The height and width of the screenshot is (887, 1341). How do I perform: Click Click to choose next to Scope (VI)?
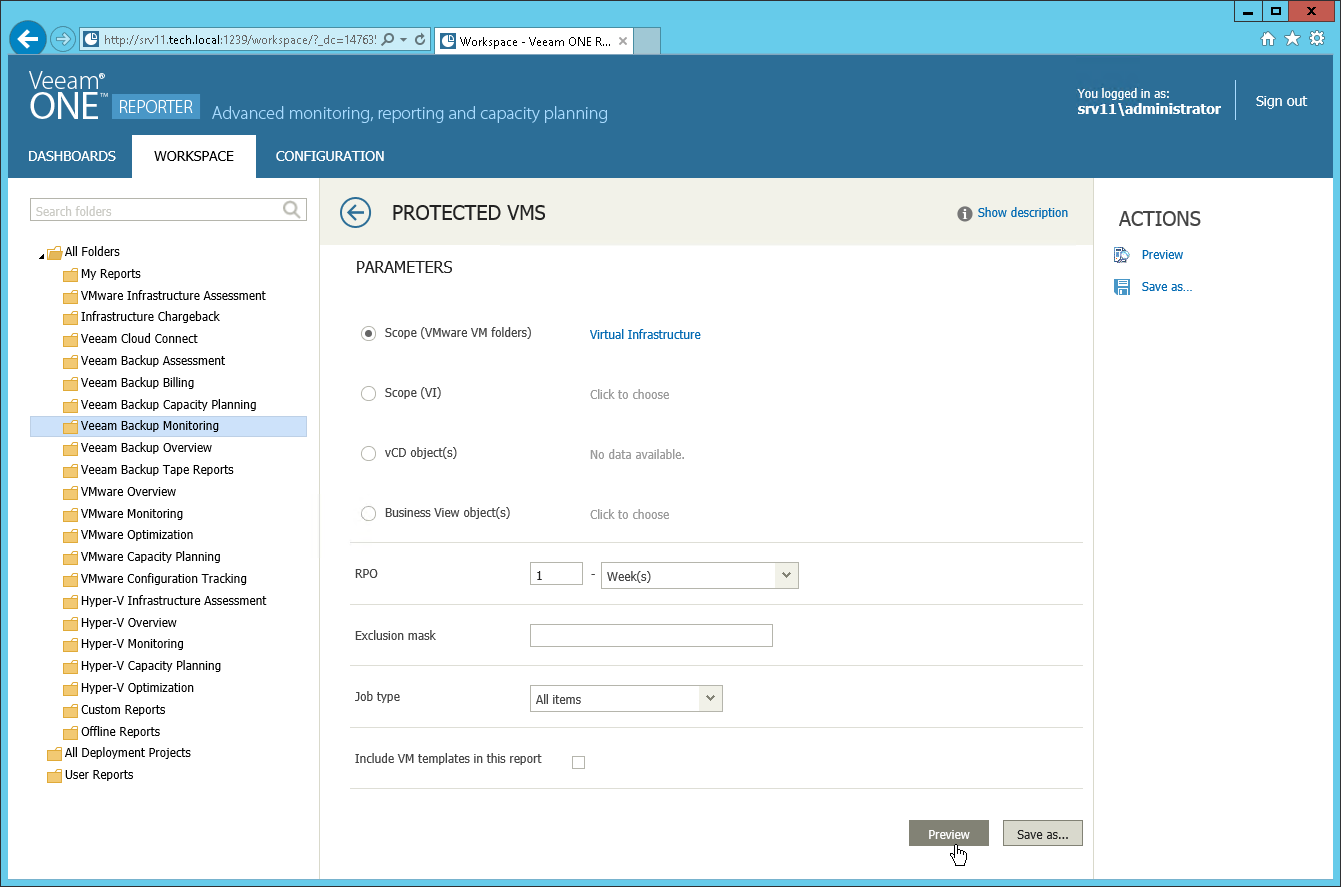pos(630,395)
